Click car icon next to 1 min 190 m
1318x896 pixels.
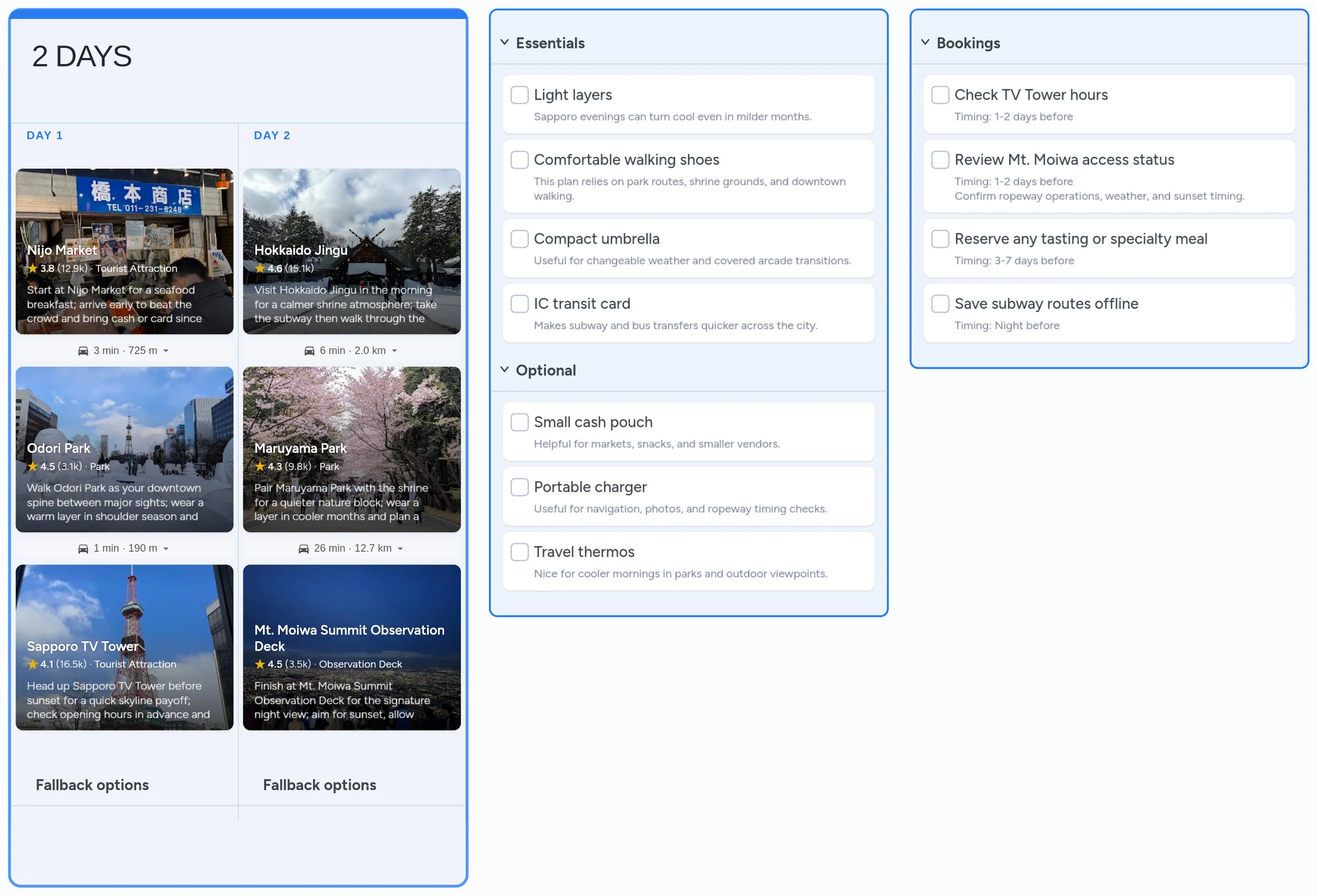click(x=83, y=549)
